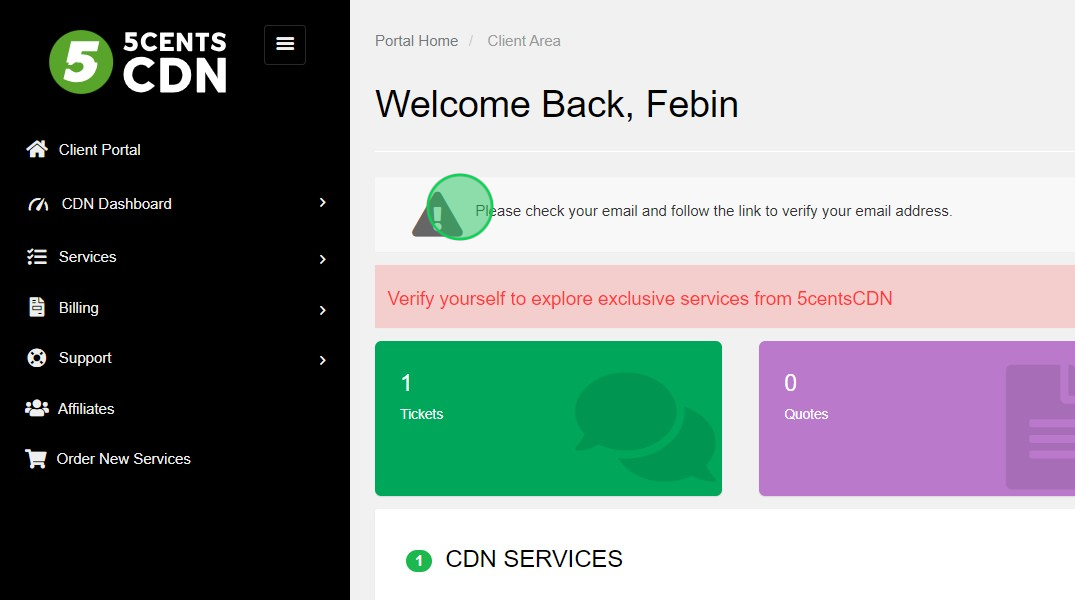
Task: Click the CDN Dashboard speedometer icon
Action: (38, 204)
